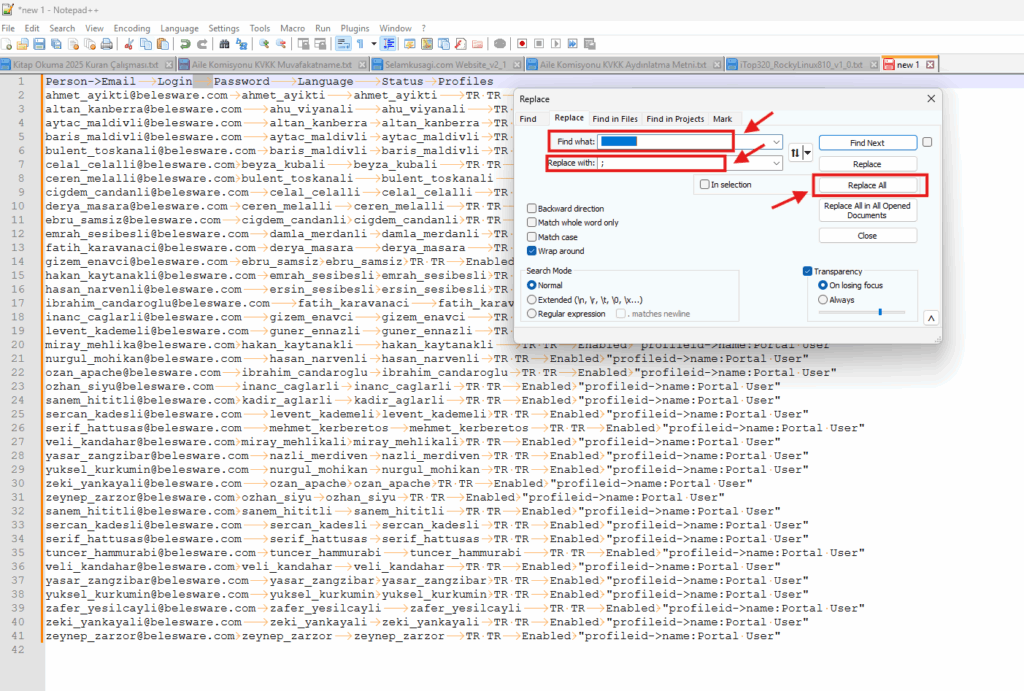1024x691 pixels.
Task: Expand the Replace with history dropdown
Action: tap(776, 163)
